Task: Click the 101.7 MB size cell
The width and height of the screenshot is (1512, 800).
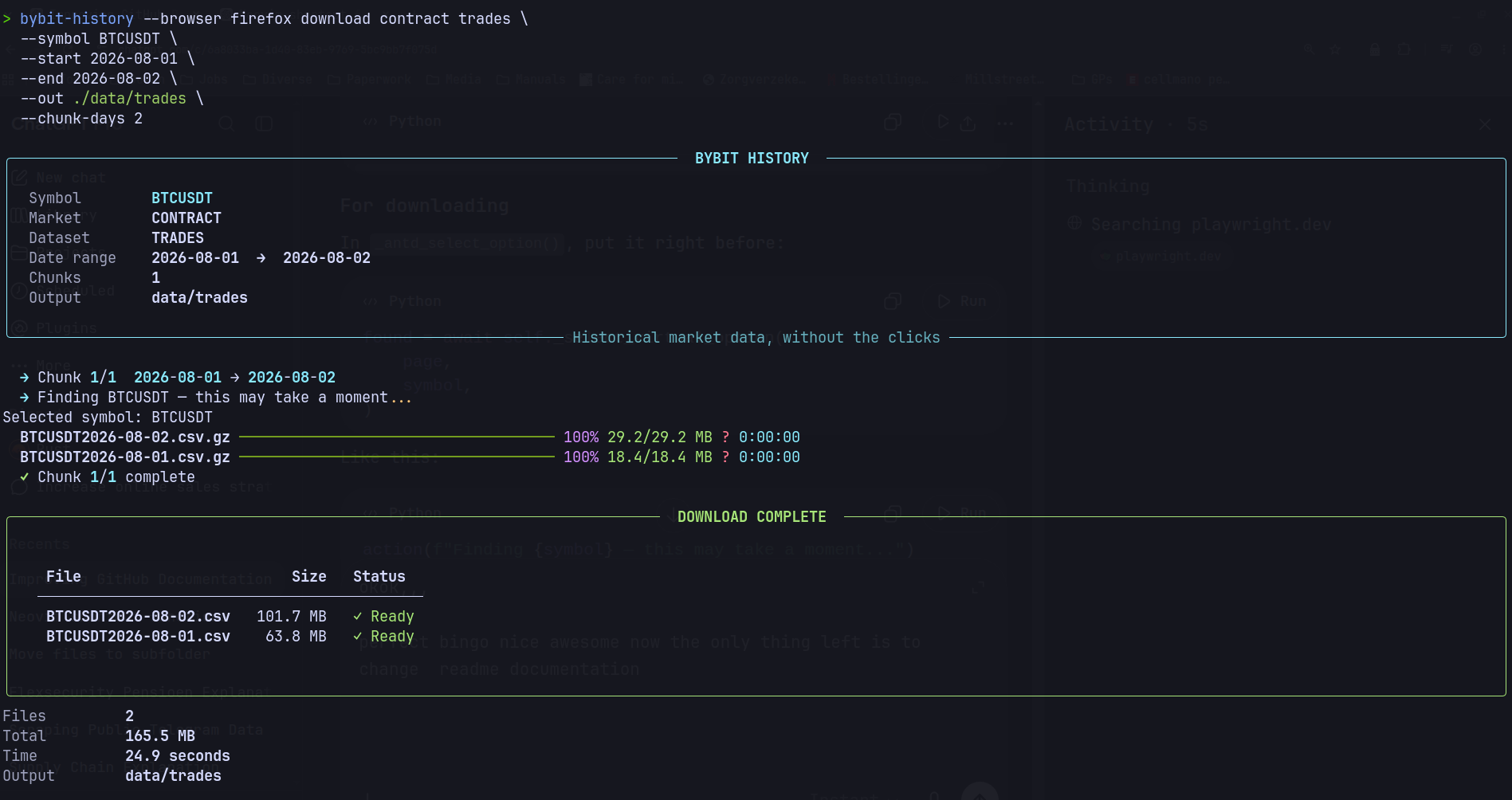Action: click(x=292, y=616)
